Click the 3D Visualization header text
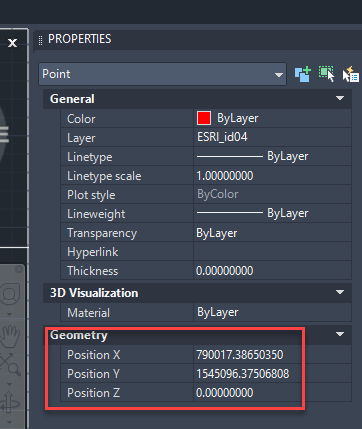This screenshot has height=429, width=362. (94, 293)
